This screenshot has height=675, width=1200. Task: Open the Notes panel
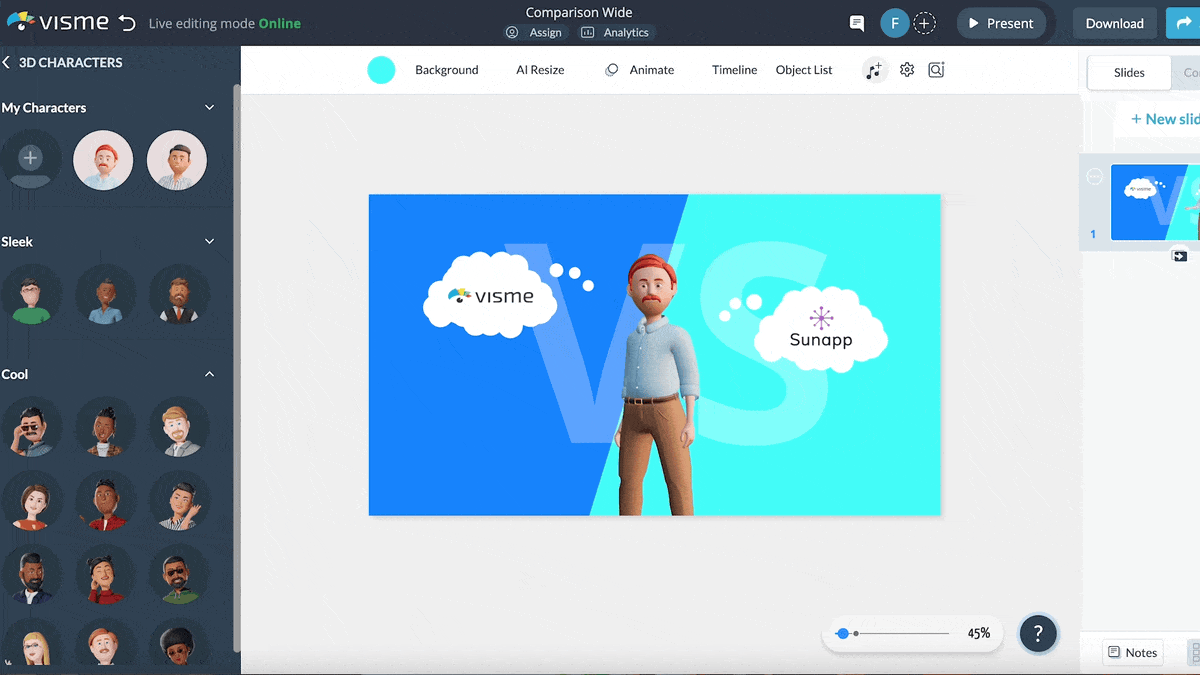point(1132,652)
